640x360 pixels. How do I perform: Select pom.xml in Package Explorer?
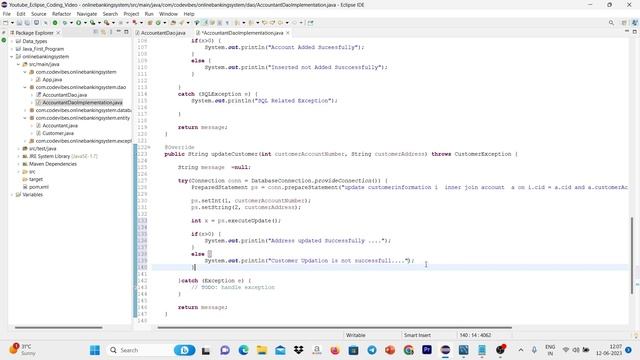[x=39, y=187]
